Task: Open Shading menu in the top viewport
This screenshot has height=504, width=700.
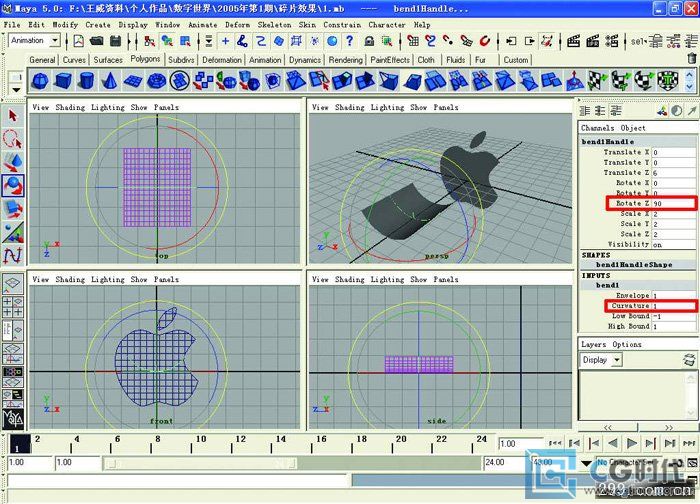Action: coord(70,107)
